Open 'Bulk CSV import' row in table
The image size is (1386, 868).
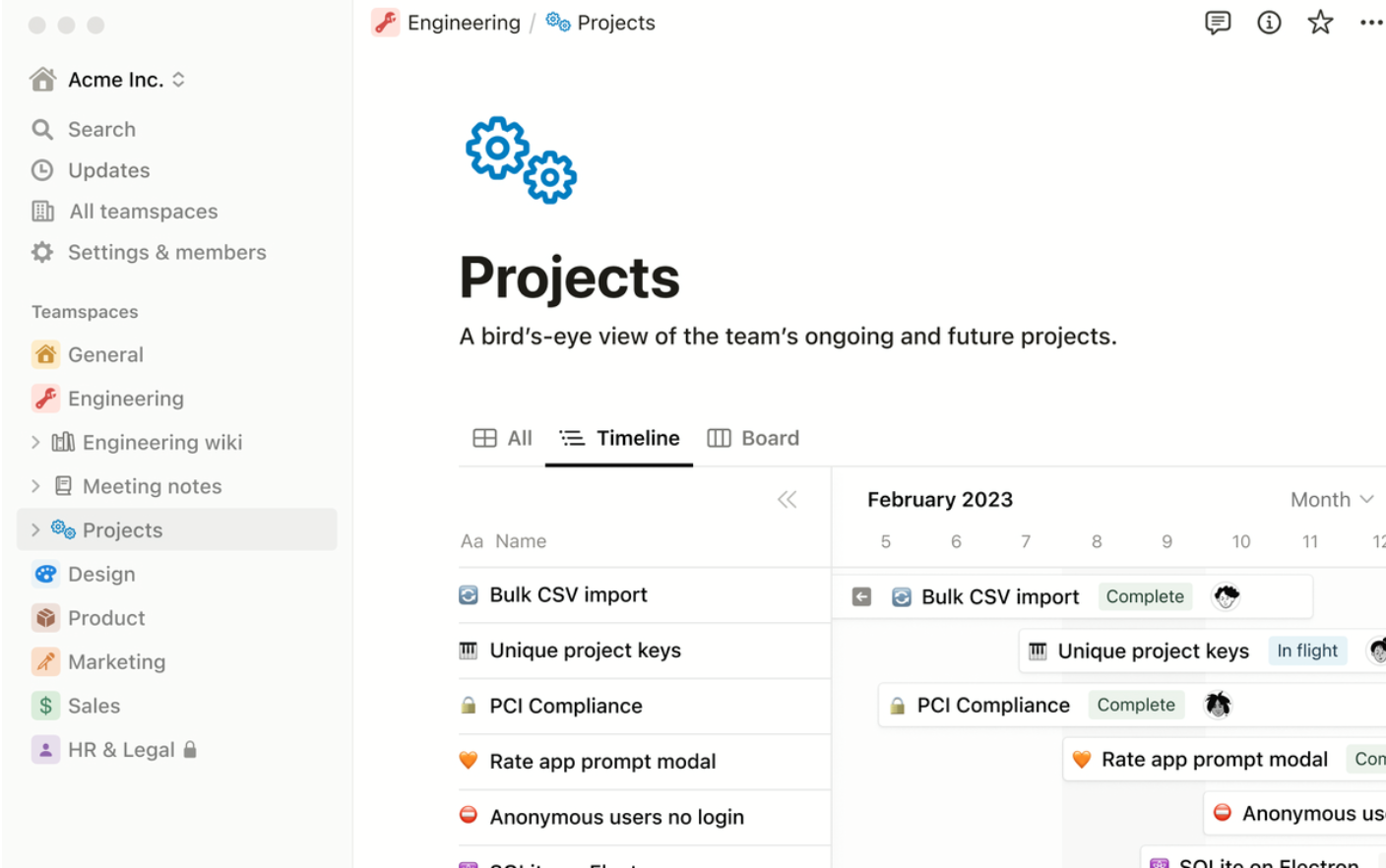645,594
